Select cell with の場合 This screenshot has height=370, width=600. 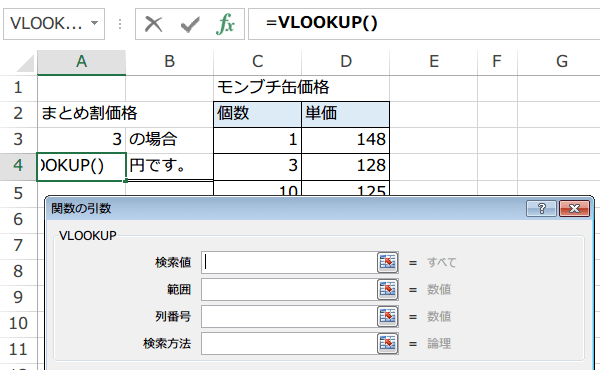pyautogui.click(x=170, y=140)
